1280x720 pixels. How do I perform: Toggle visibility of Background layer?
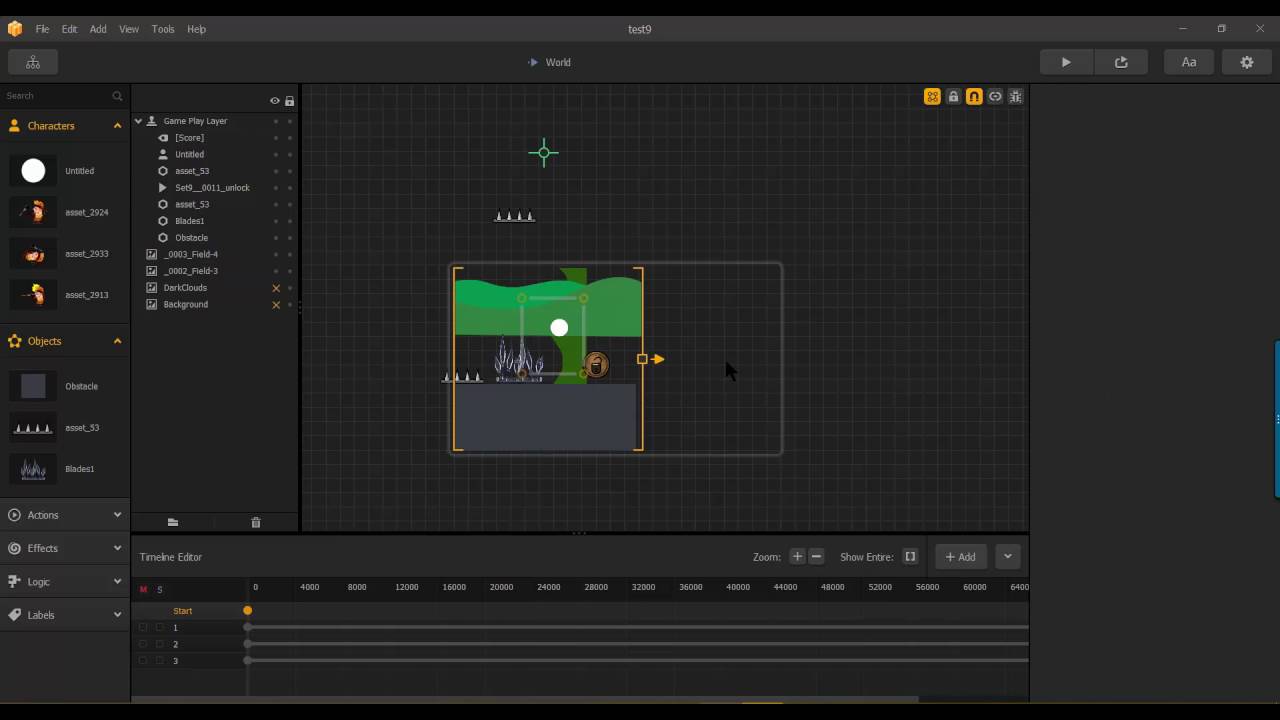pyautogui.click(x=276, y=305)
